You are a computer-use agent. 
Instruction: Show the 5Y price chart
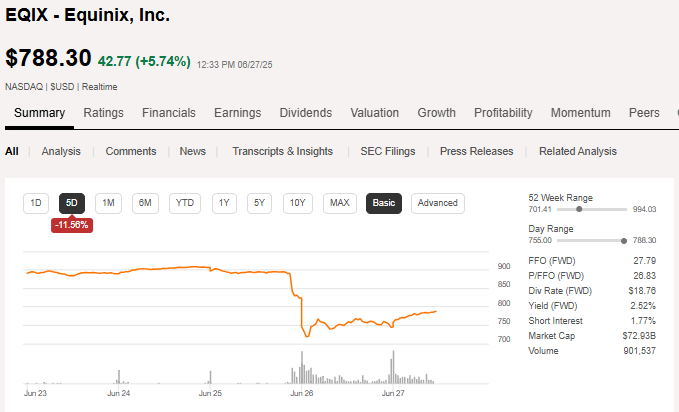pos(259,203)
